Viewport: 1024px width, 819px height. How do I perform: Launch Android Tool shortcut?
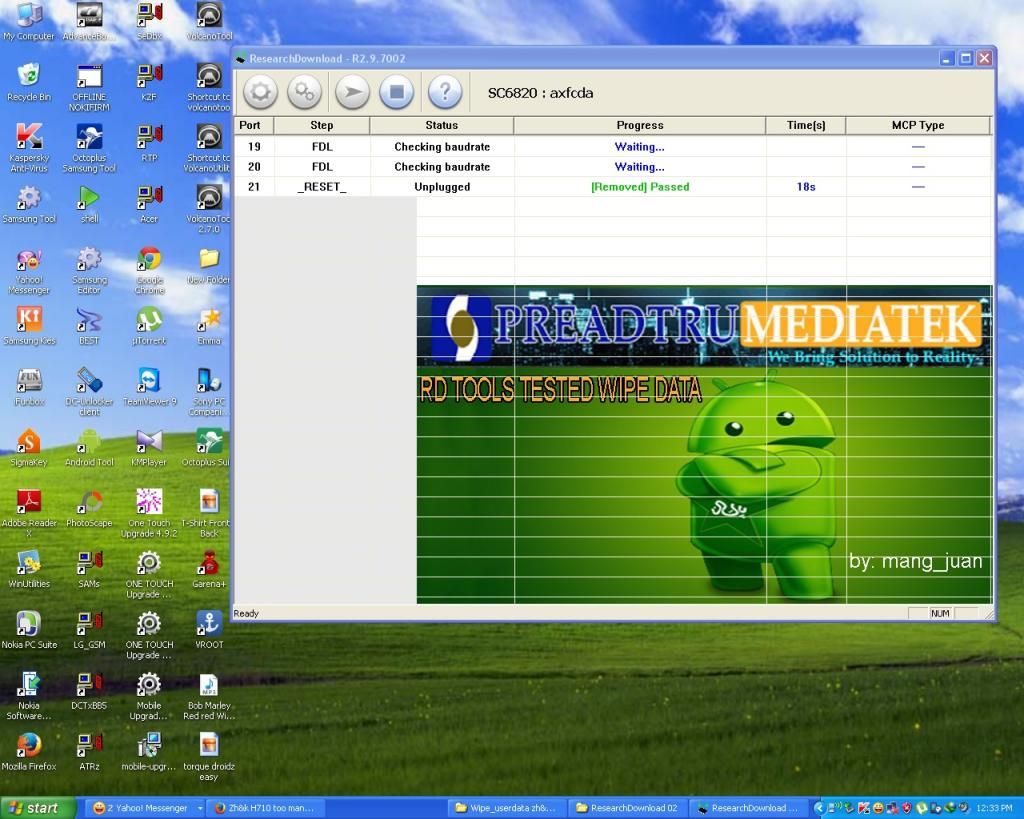pos(89,447)
